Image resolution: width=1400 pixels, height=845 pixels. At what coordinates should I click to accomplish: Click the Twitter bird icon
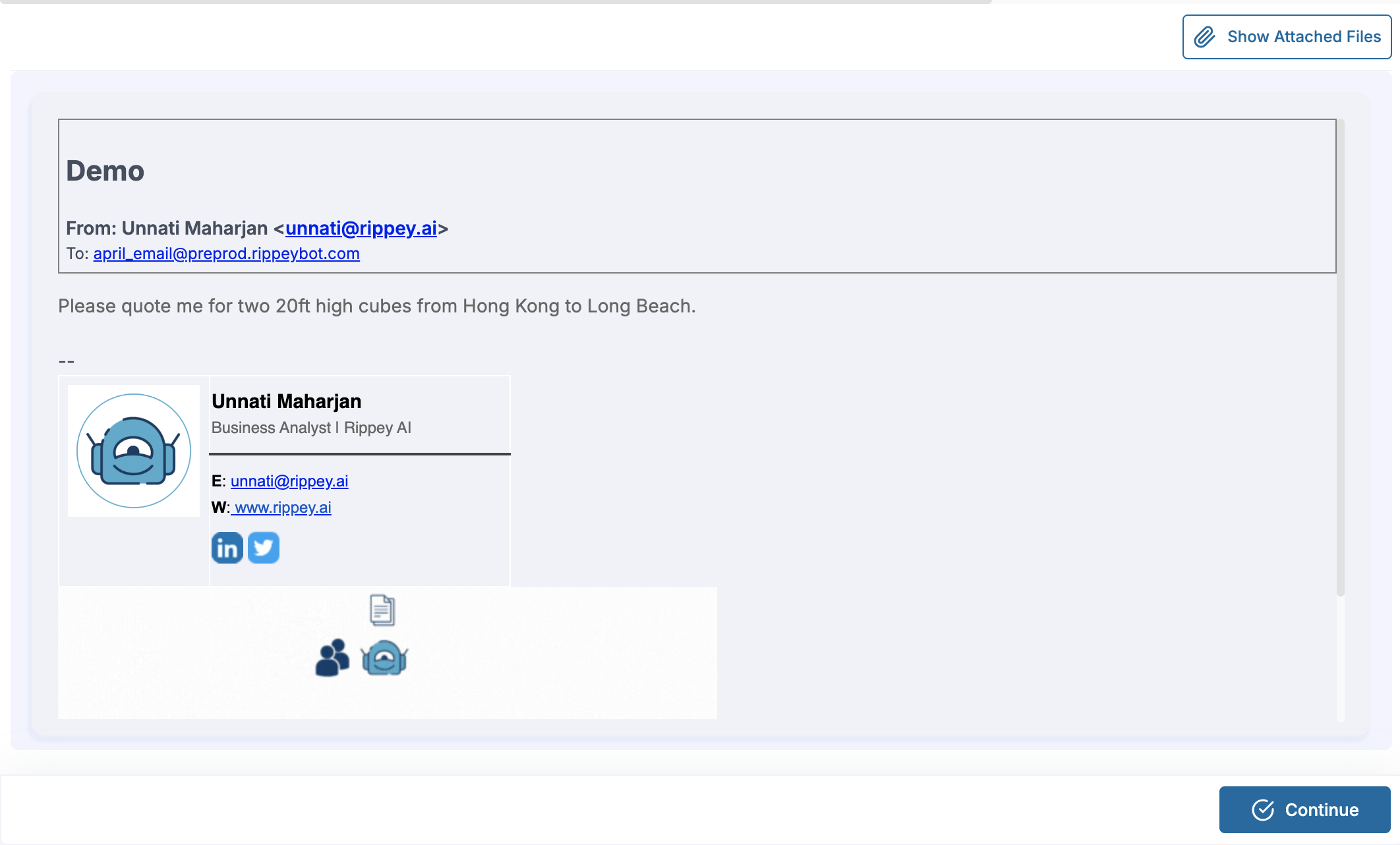coord(264,548)
